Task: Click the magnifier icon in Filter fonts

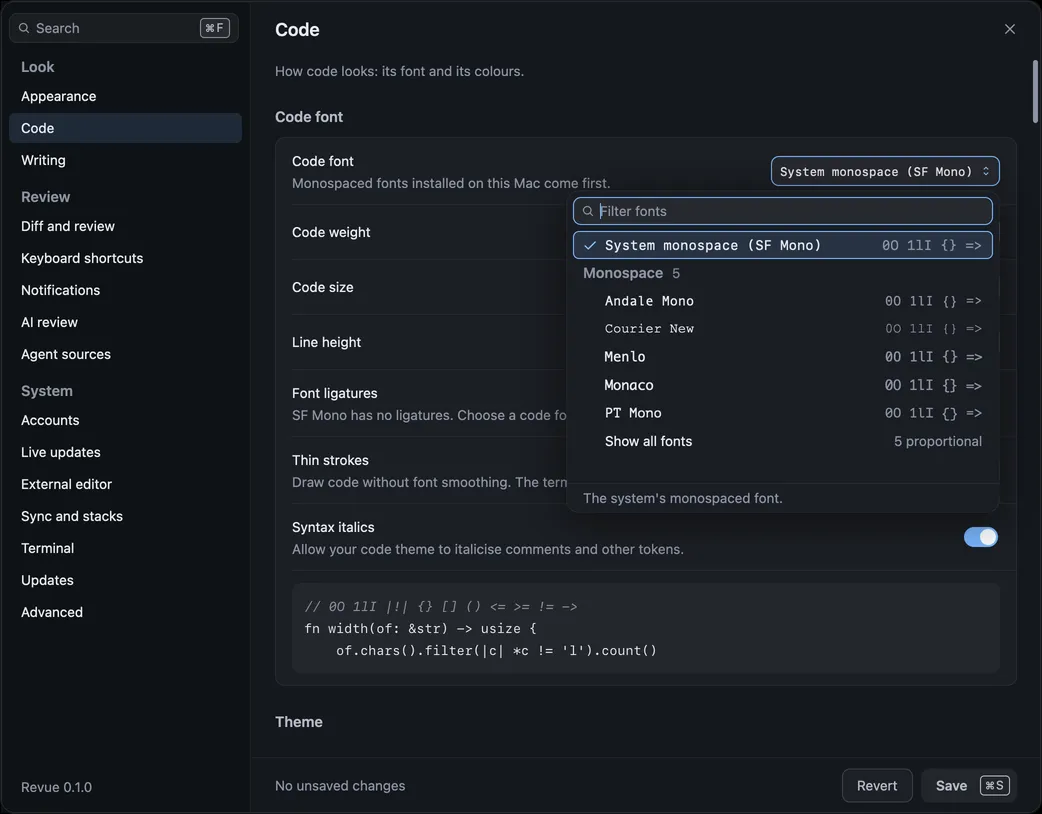Action: (x=587, y=211)
